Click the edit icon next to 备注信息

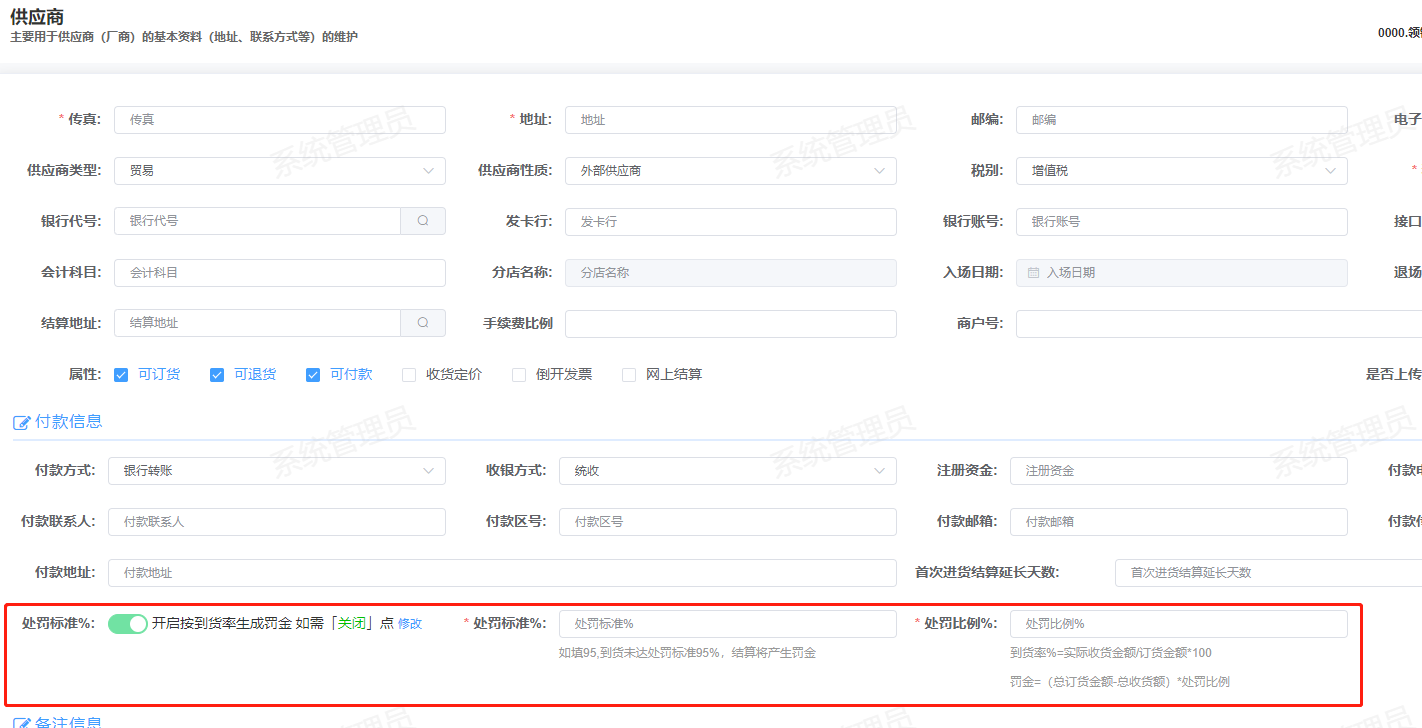coord(22,722)
